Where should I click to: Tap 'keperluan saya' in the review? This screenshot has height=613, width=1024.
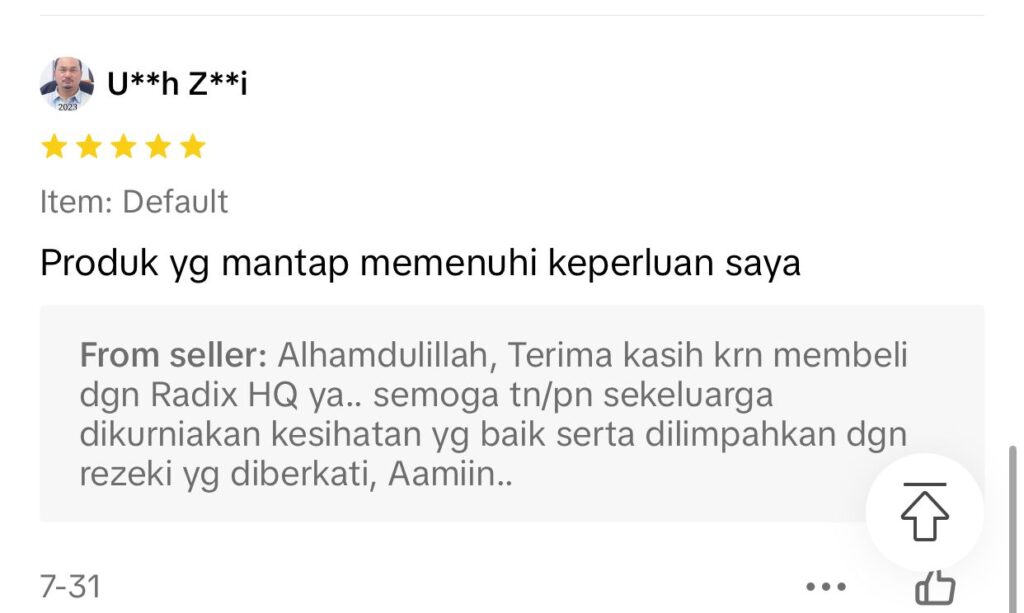pyautogui.click(x=674, y=264)
